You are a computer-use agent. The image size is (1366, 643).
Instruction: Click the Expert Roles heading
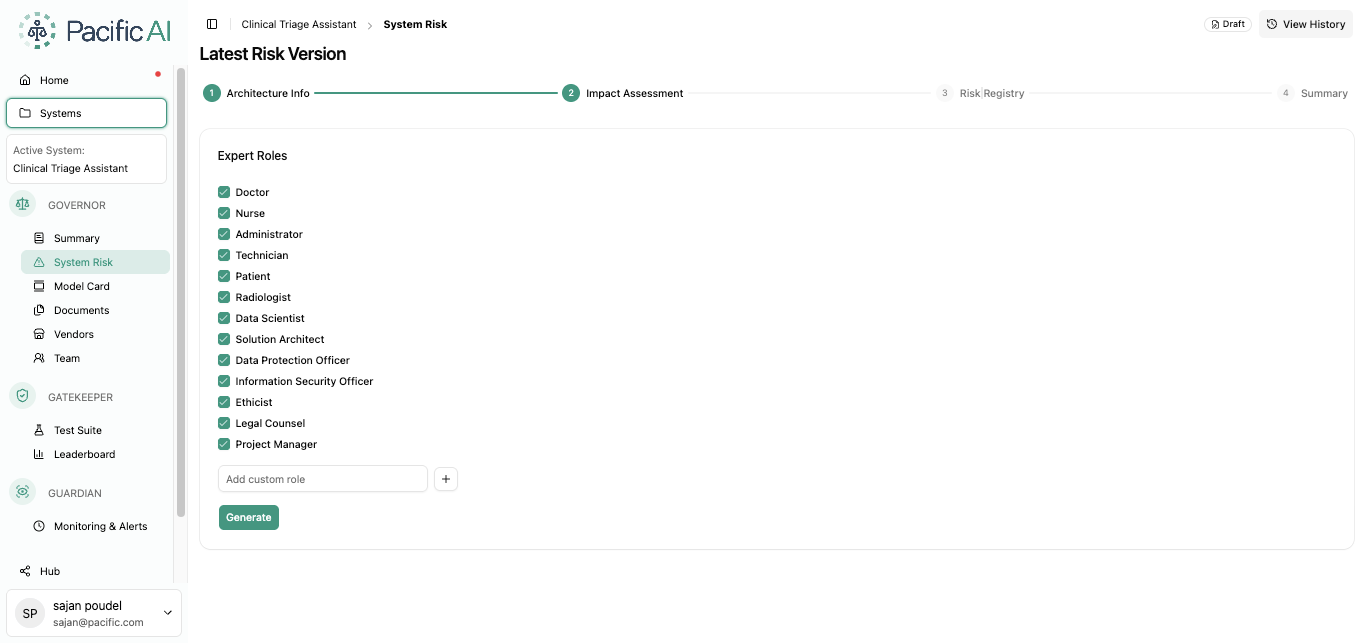(252, 156)
